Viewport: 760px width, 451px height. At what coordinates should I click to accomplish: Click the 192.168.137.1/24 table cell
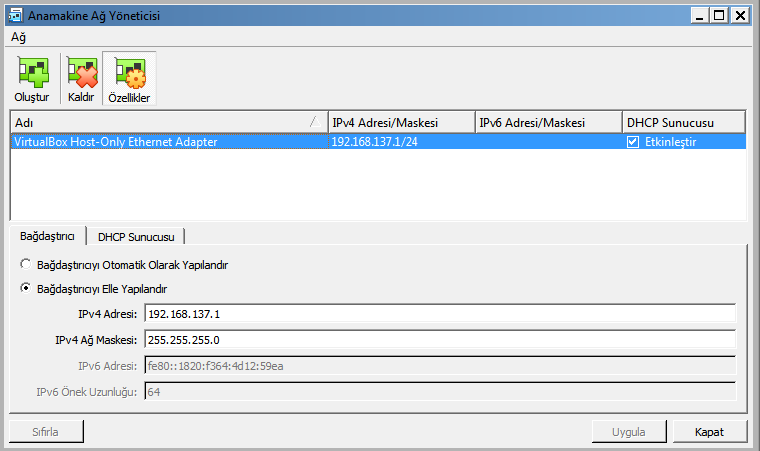click(401, 142)
